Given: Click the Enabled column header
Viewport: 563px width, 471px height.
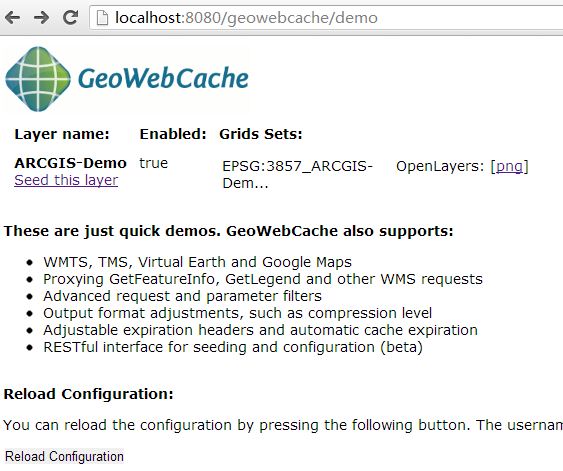Looking at the screenshot, I should [x=173, y=134].
